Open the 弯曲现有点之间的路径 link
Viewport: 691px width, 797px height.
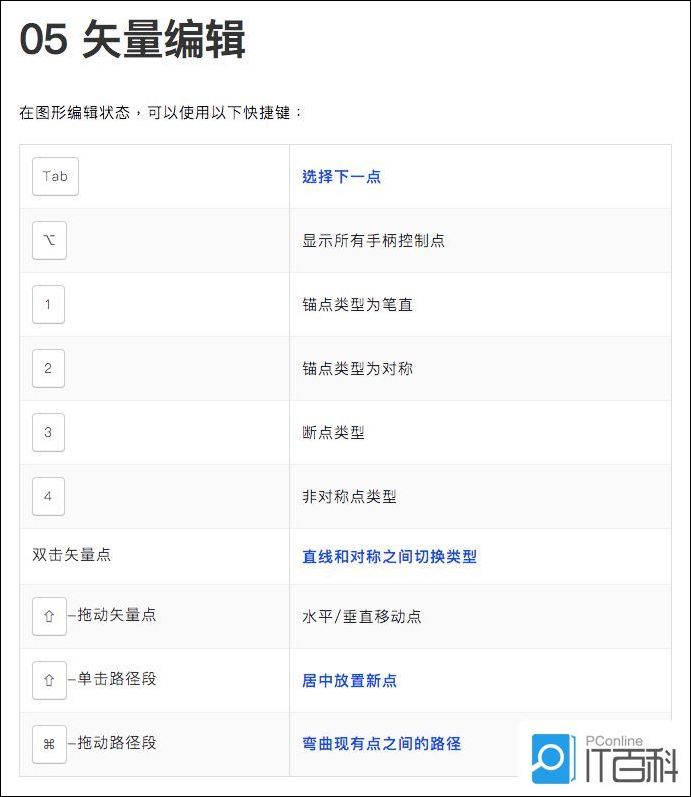point(382,744)
